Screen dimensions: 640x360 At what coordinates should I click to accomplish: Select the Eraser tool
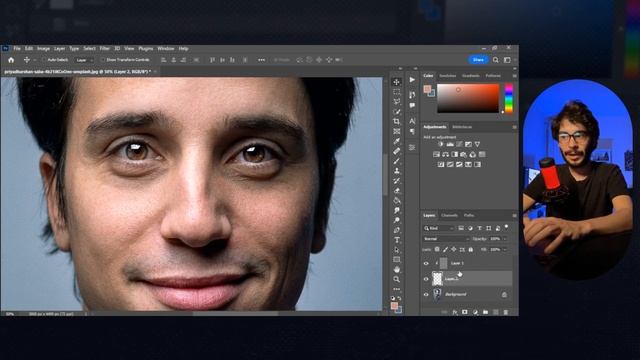tap(396, 191)
